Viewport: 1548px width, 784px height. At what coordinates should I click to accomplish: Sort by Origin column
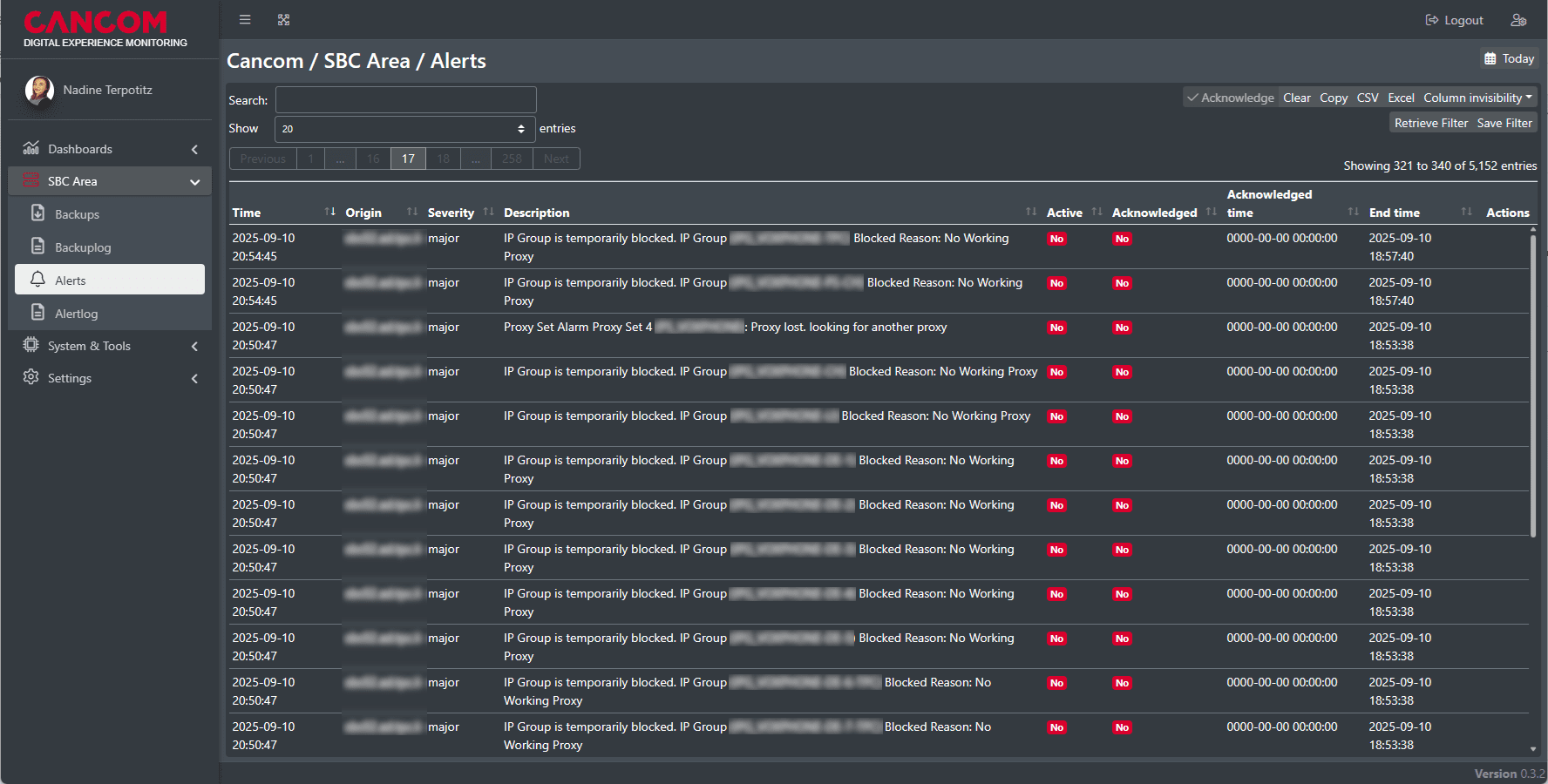(382, 213)
